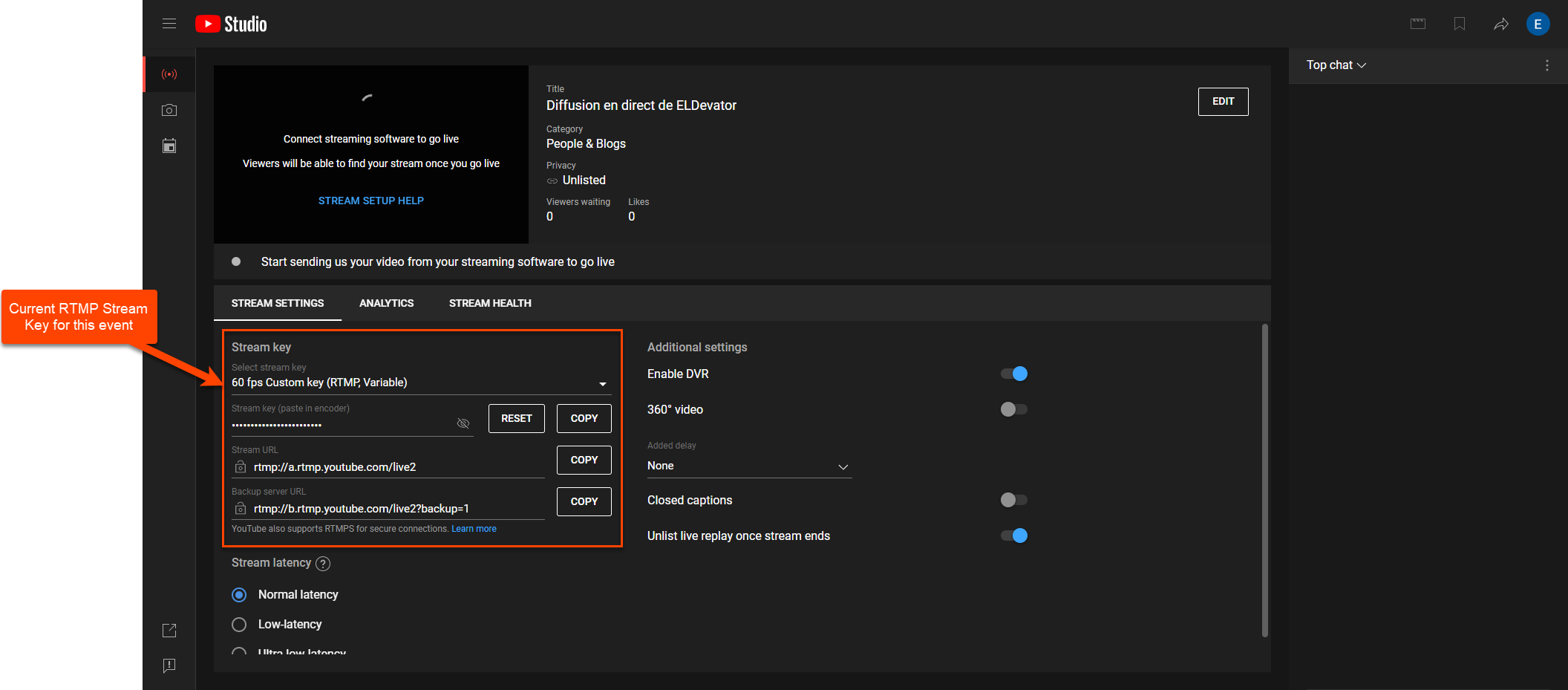The width and height of the screenshot is (1568, 690).
Task: Expand the Top chat dropdown
Action: click(1336, 65)
